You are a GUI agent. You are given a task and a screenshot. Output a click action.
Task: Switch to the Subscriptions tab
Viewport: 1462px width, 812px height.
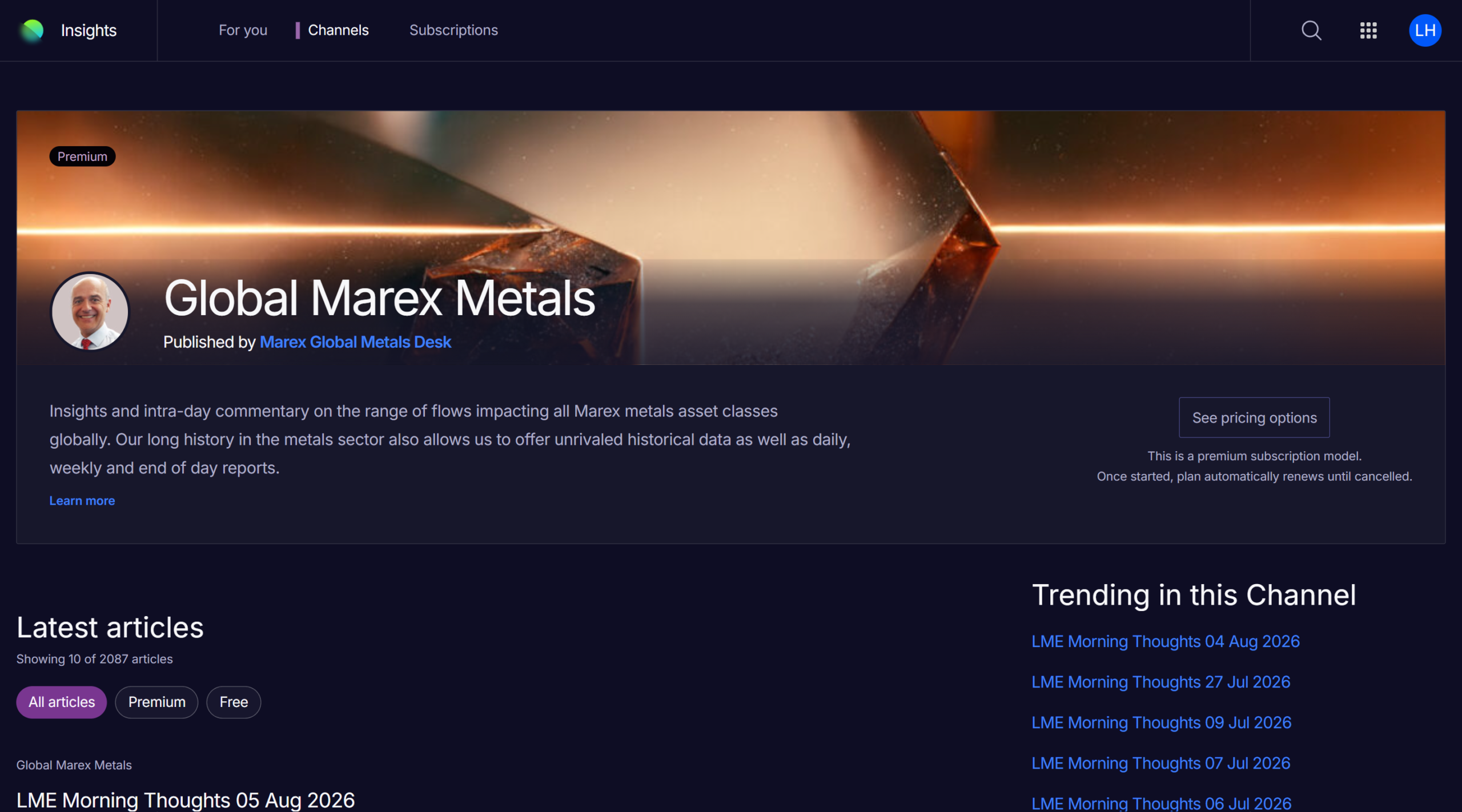click(453, 30)
